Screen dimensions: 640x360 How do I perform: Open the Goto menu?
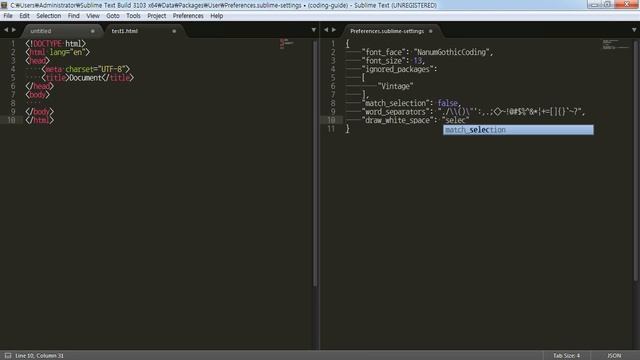click(x=113, y=16)
